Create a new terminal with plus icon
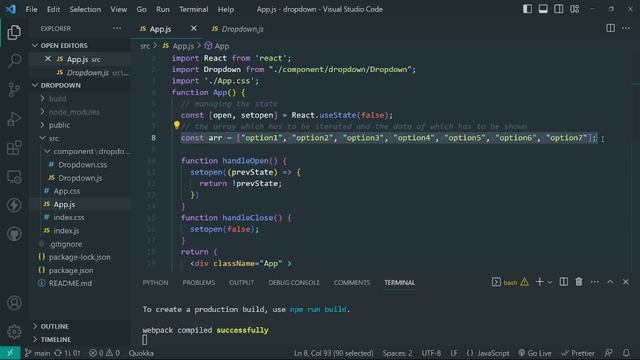The width and height of the screenshot is (640, 360). click(539, 282)
